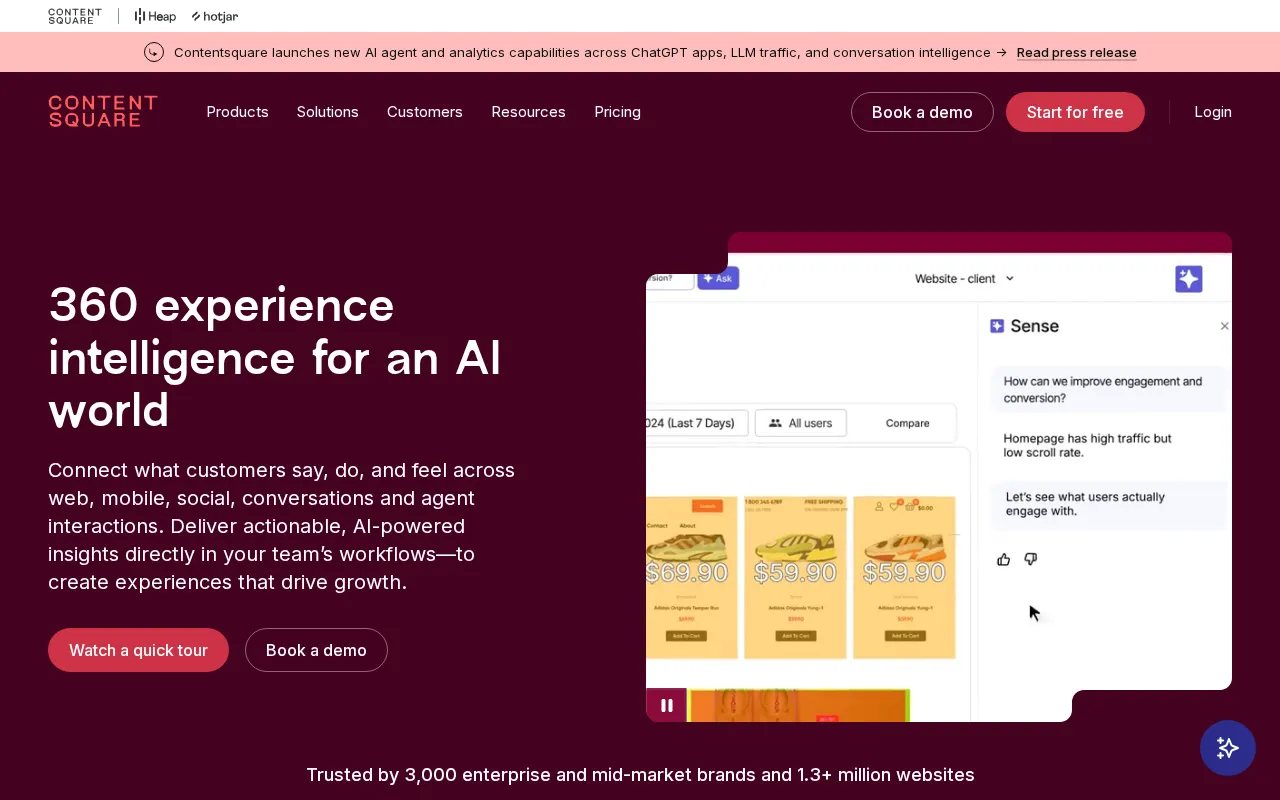Click the Sense sparkle icon in demo header
Image resolution: width=1280 pixels, height=800 pixels.
coord(1189,279)
